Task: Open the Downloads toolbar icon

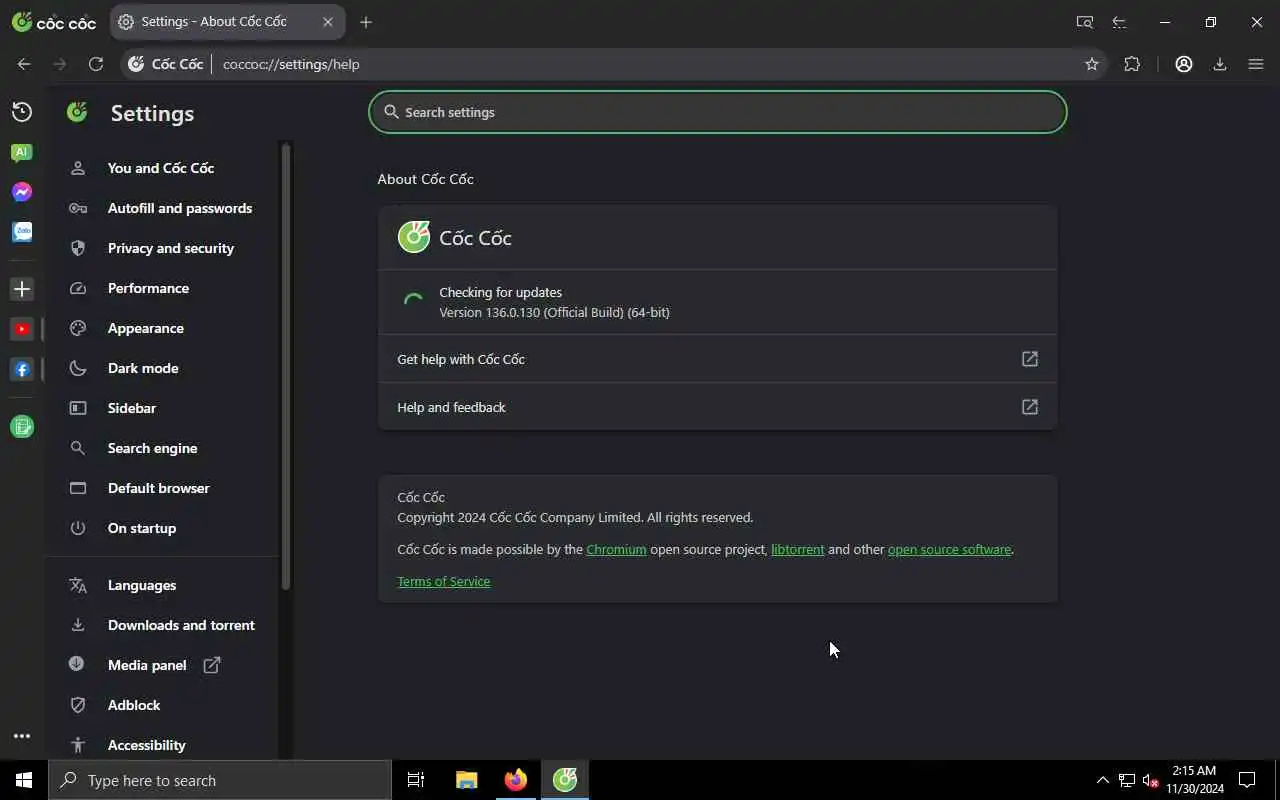Action: coord(1220,64)
